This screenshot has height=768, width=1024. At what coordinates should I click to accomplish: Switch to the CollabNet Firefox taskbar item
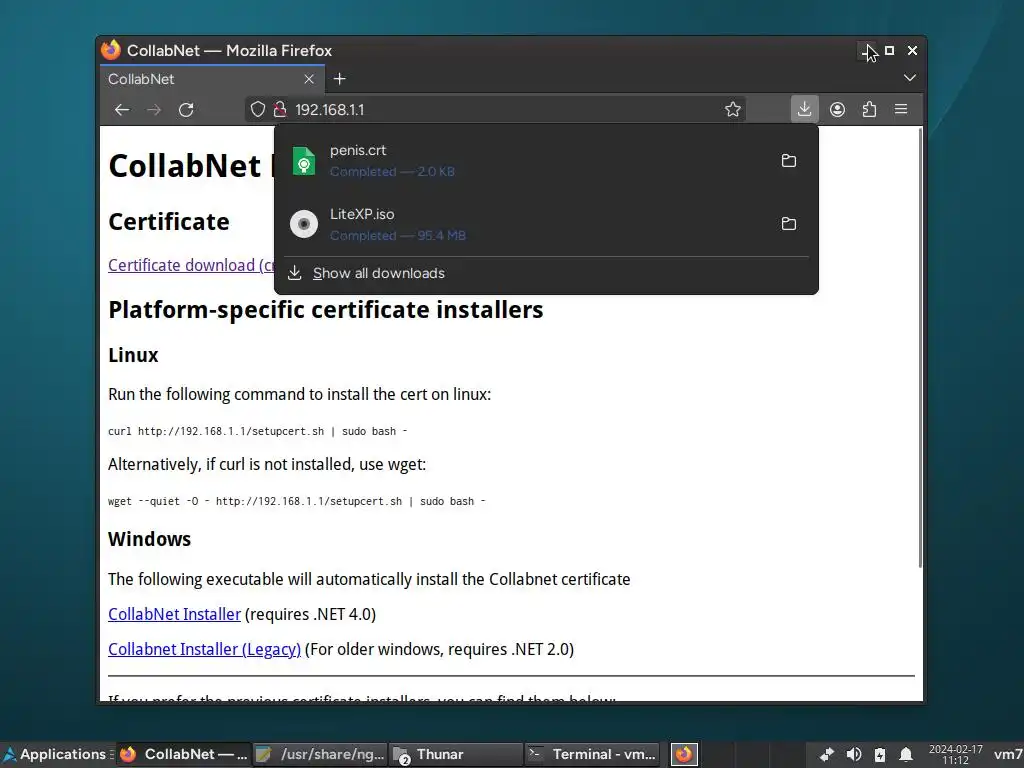184,754
